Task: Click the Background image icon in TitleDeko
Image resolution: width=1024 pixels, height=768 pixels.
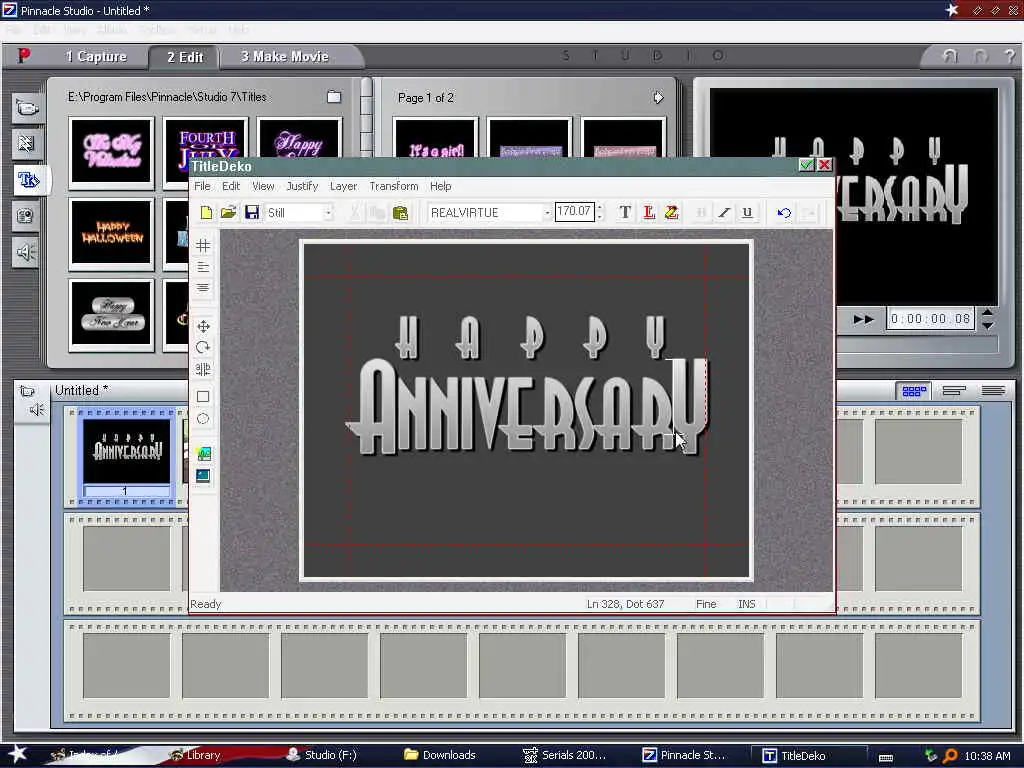Action: pyautogui.click(x=203, y=475)
